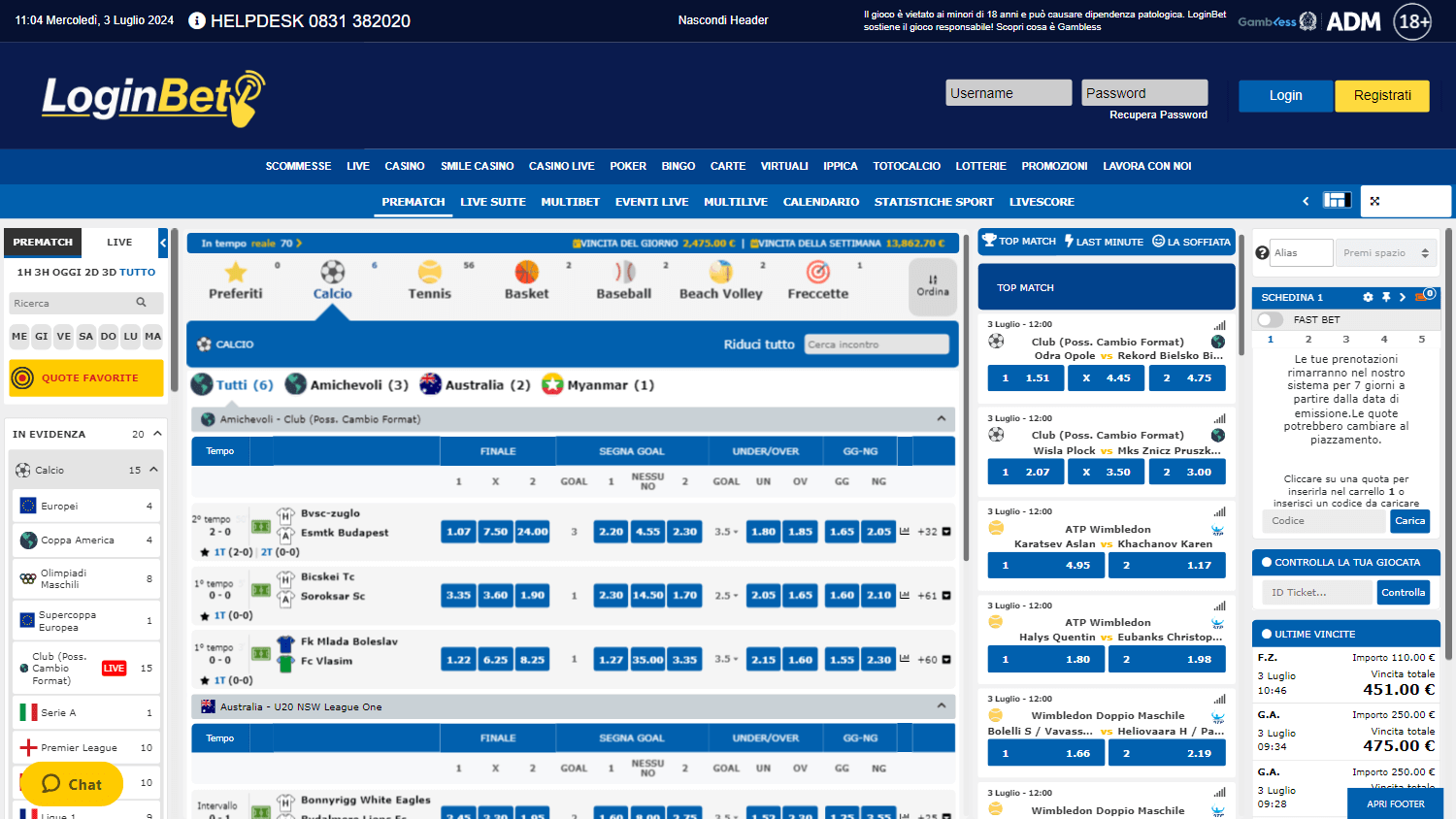Click the fullscreen expand icon
Image resolution: width=1456 pixels, height=819 pixels.
pos(1374,201)
